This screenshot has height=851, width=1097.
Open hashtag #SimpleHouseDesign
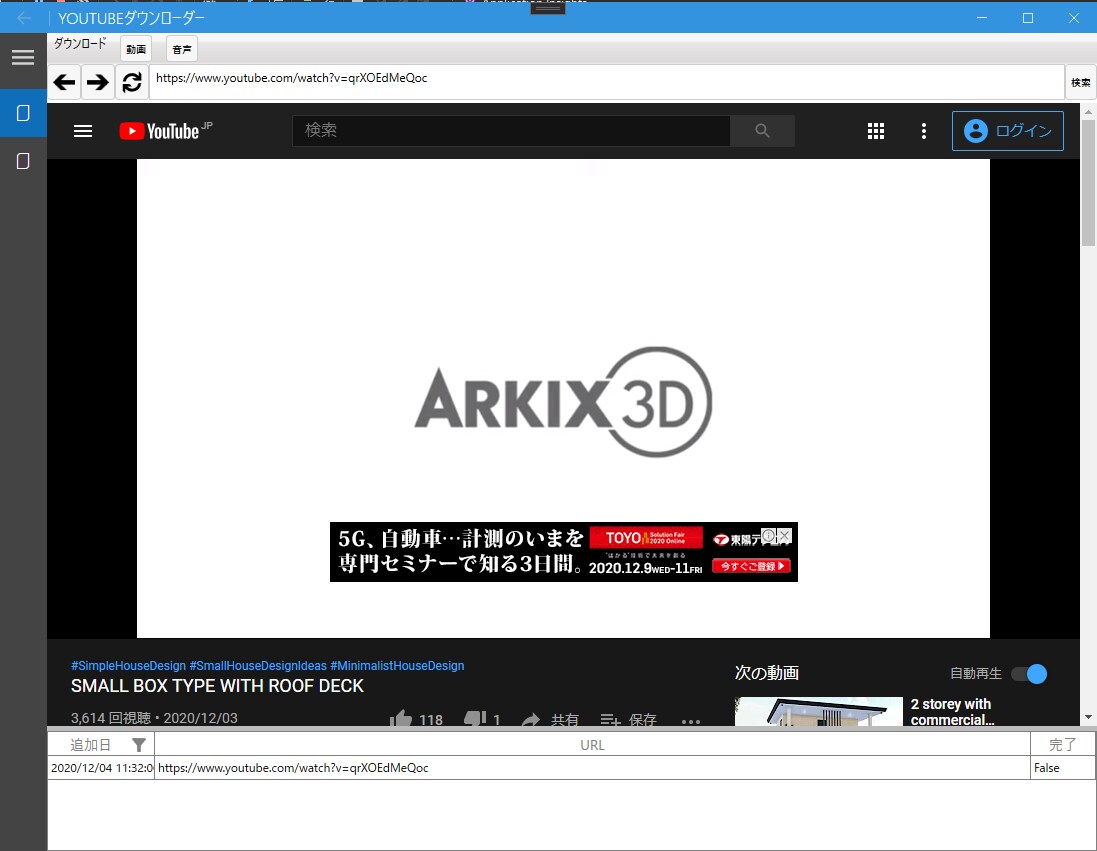[x=129, y=666]
